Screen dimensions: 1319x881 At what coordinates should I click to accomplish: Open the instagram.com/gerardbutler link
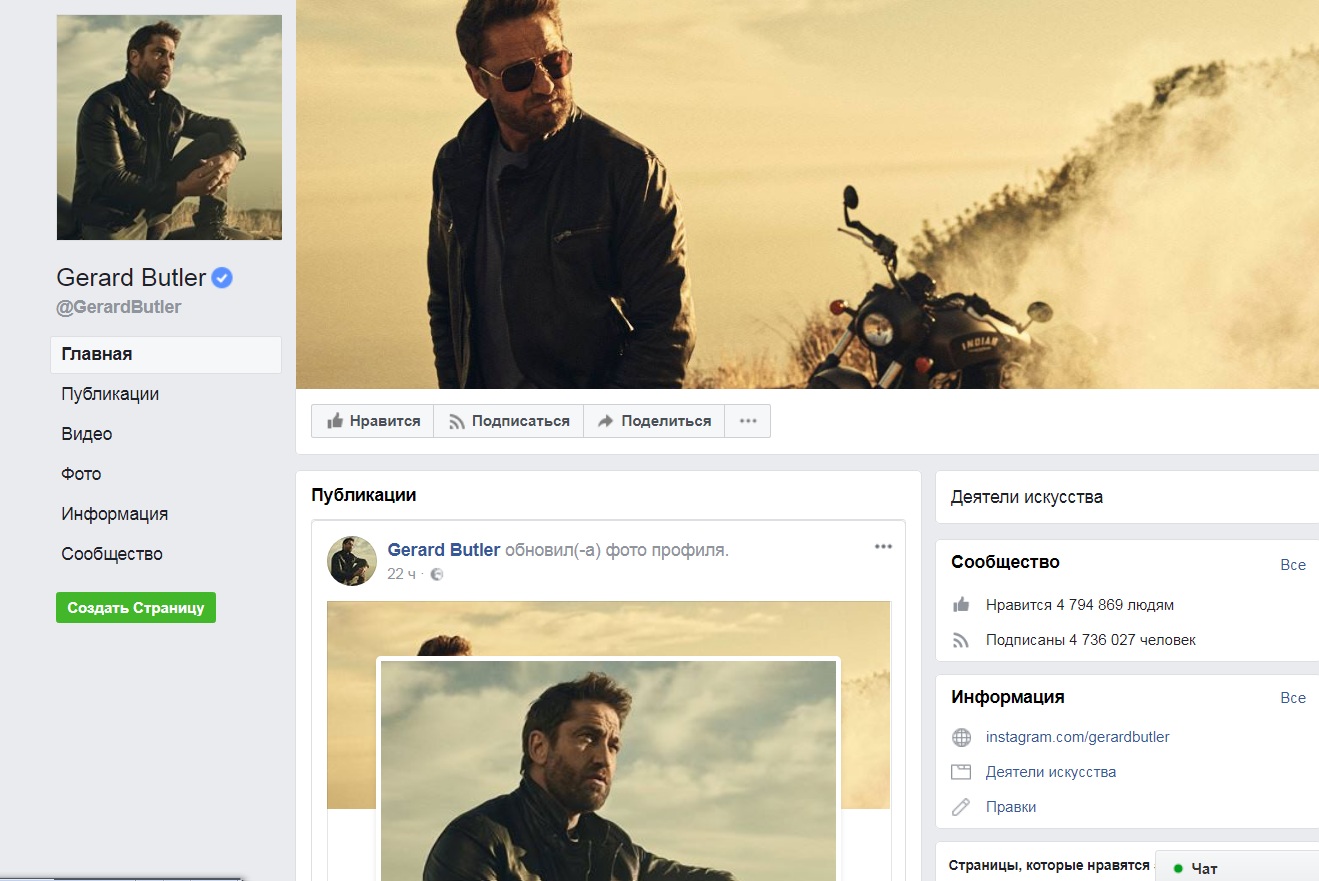click(1077, 737)
